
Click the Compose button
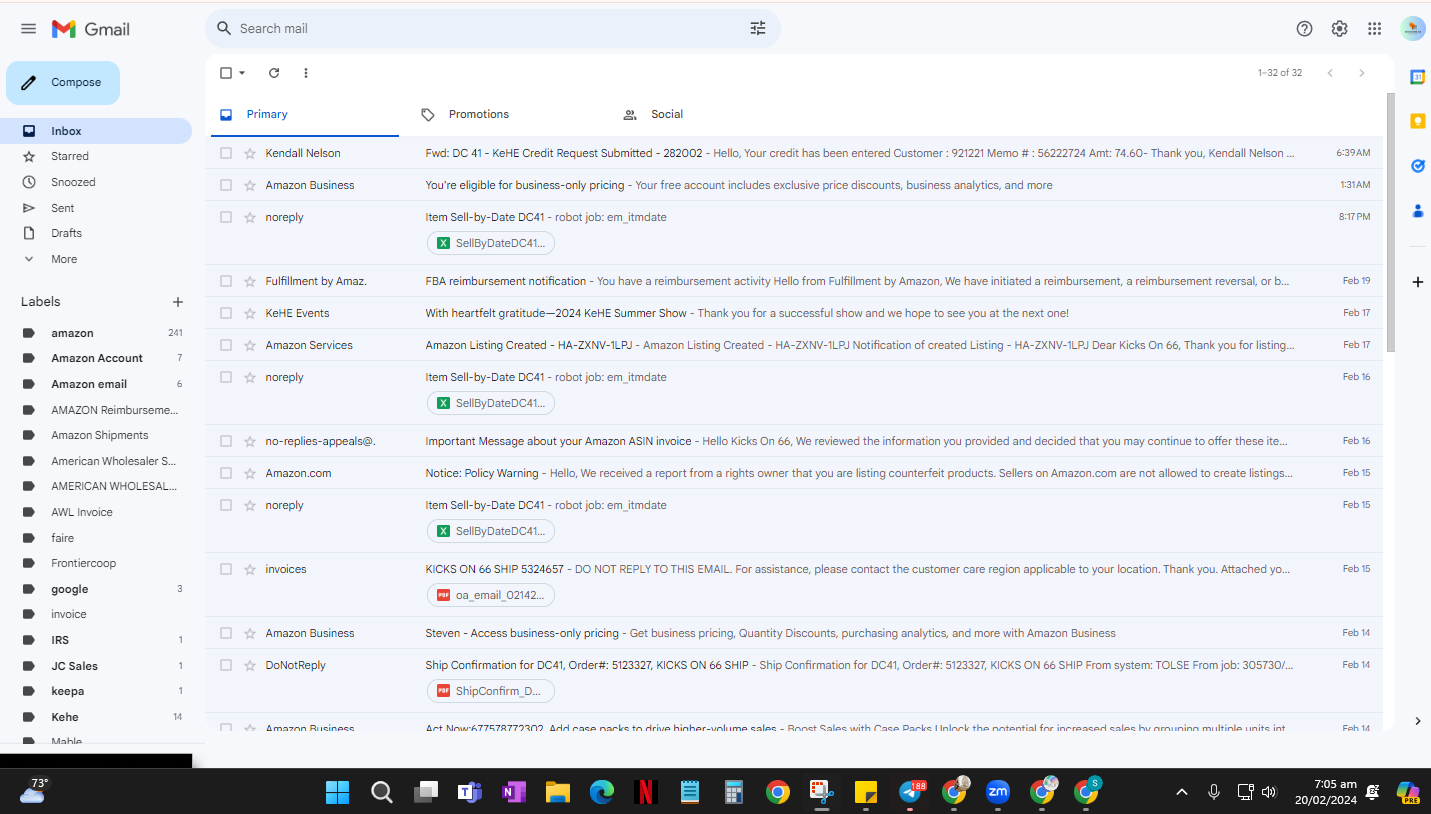pyautogui.click(x=63, y=83)
